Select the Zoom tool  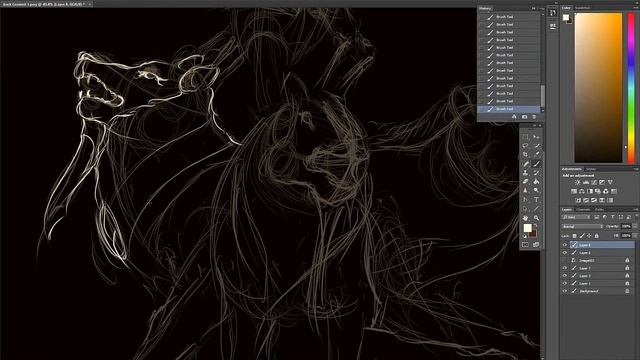tap(536, 218)
